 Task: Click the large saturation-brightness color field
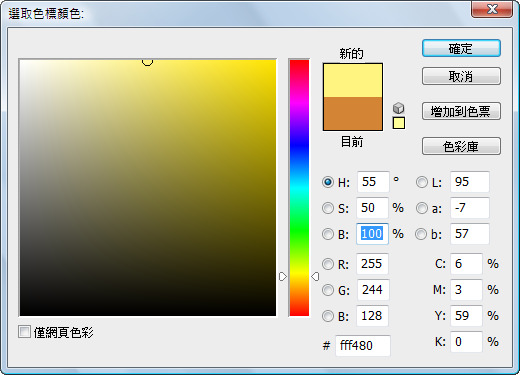pyautogui.click(x=148, y=188)
